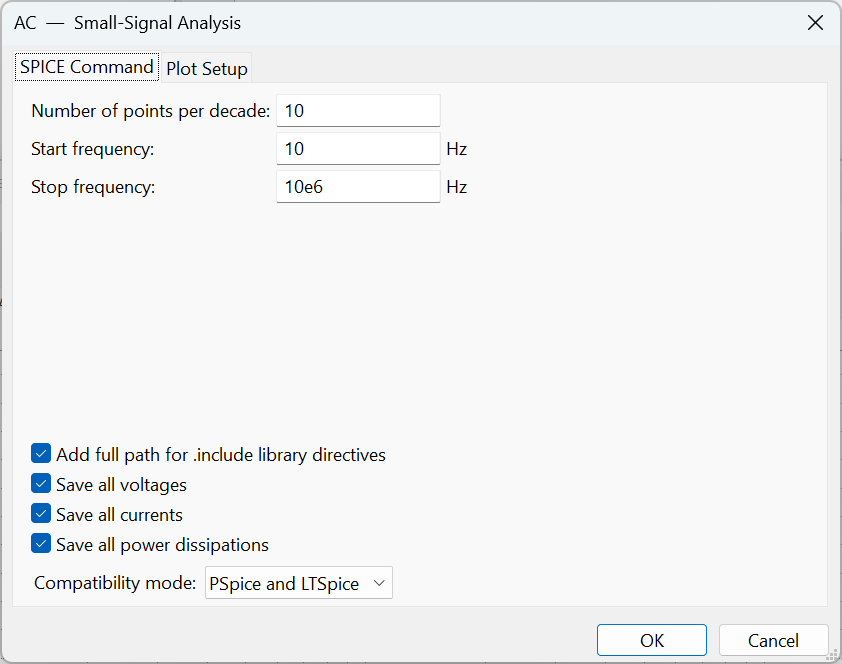Screen dimensions: 842x664
Task: Focus the Start frequency input box
Action: click(x=358, y=149)
